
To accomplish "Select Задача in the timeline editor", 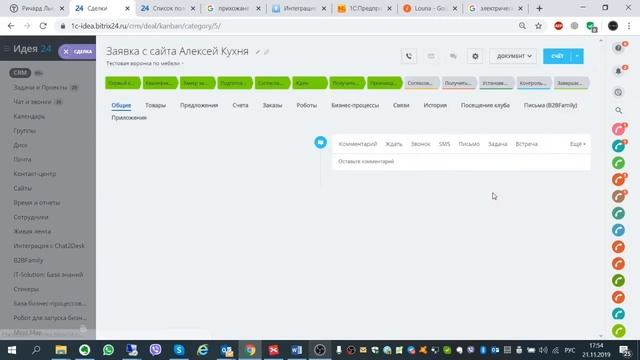I will click(498, 144).
